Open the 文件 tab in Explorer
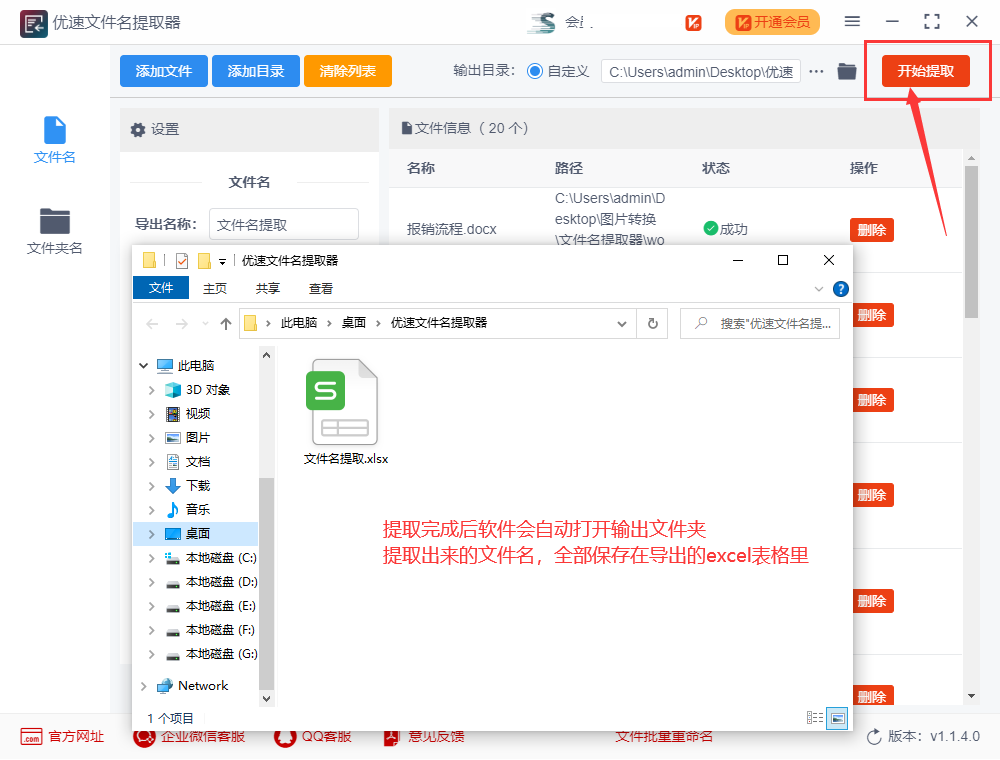 [x=161, y=288]
